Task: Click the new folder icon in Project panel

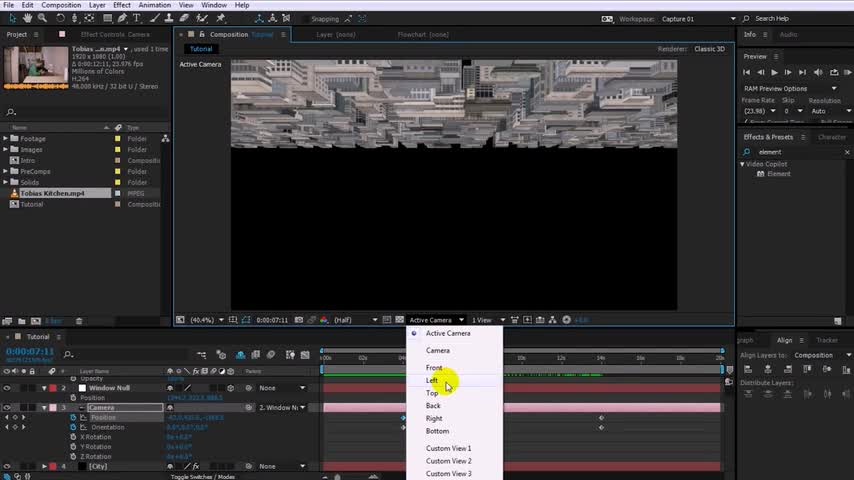Action: tap(22, 321)
